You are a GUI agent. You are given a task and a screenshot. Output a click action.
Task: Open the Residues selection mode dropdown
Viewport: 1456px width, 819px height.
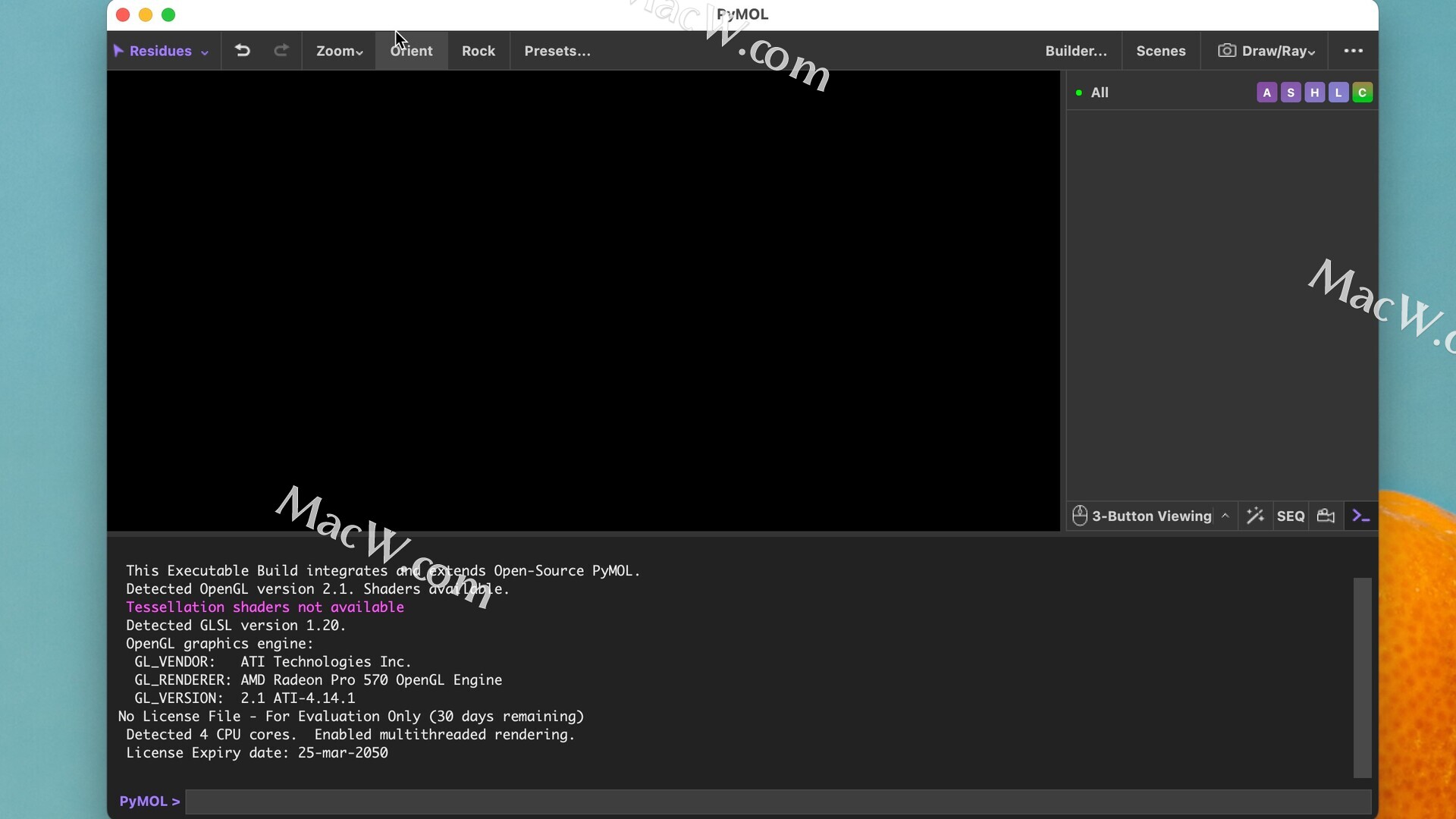click(161, 51)
